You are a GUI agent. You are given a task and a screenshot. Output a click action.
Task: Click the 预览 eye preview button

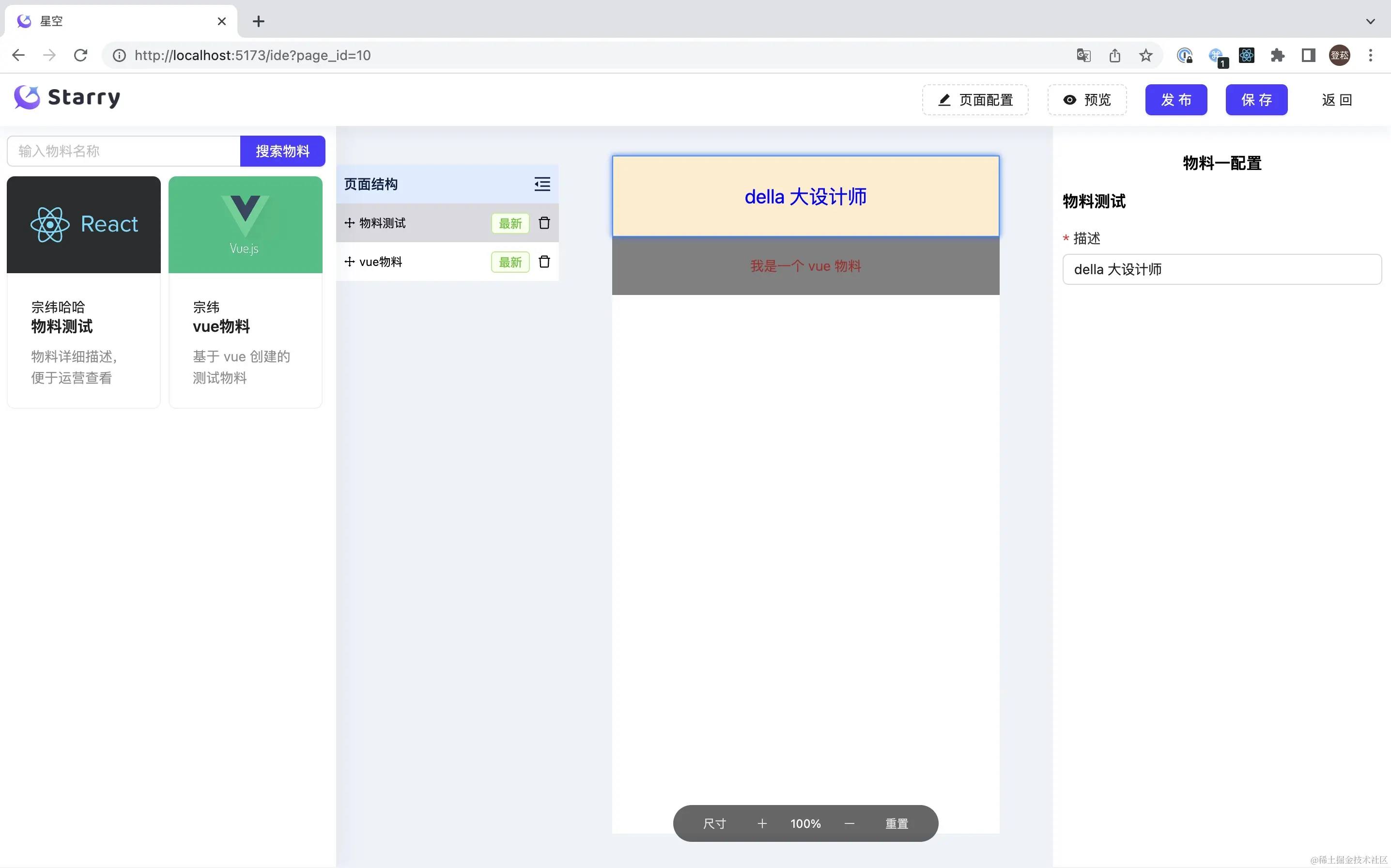point(1087,100)
